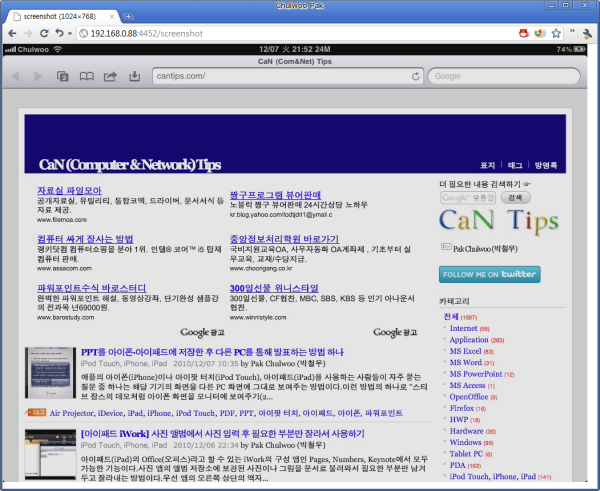This screenshot has height=491, width=600.
Task: Open the 짱구프로그램 뷰어판매 ad link
Action: click(275, 195)
